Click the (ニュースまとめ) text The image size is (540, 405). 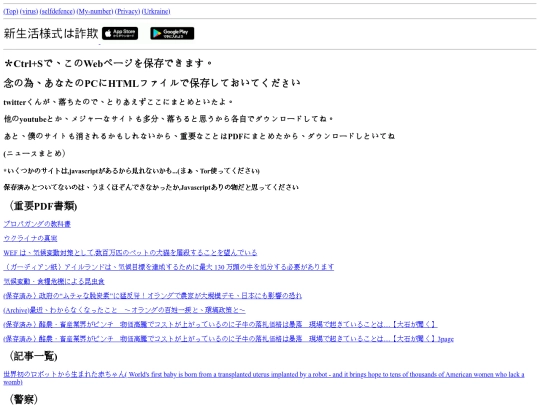34,153
